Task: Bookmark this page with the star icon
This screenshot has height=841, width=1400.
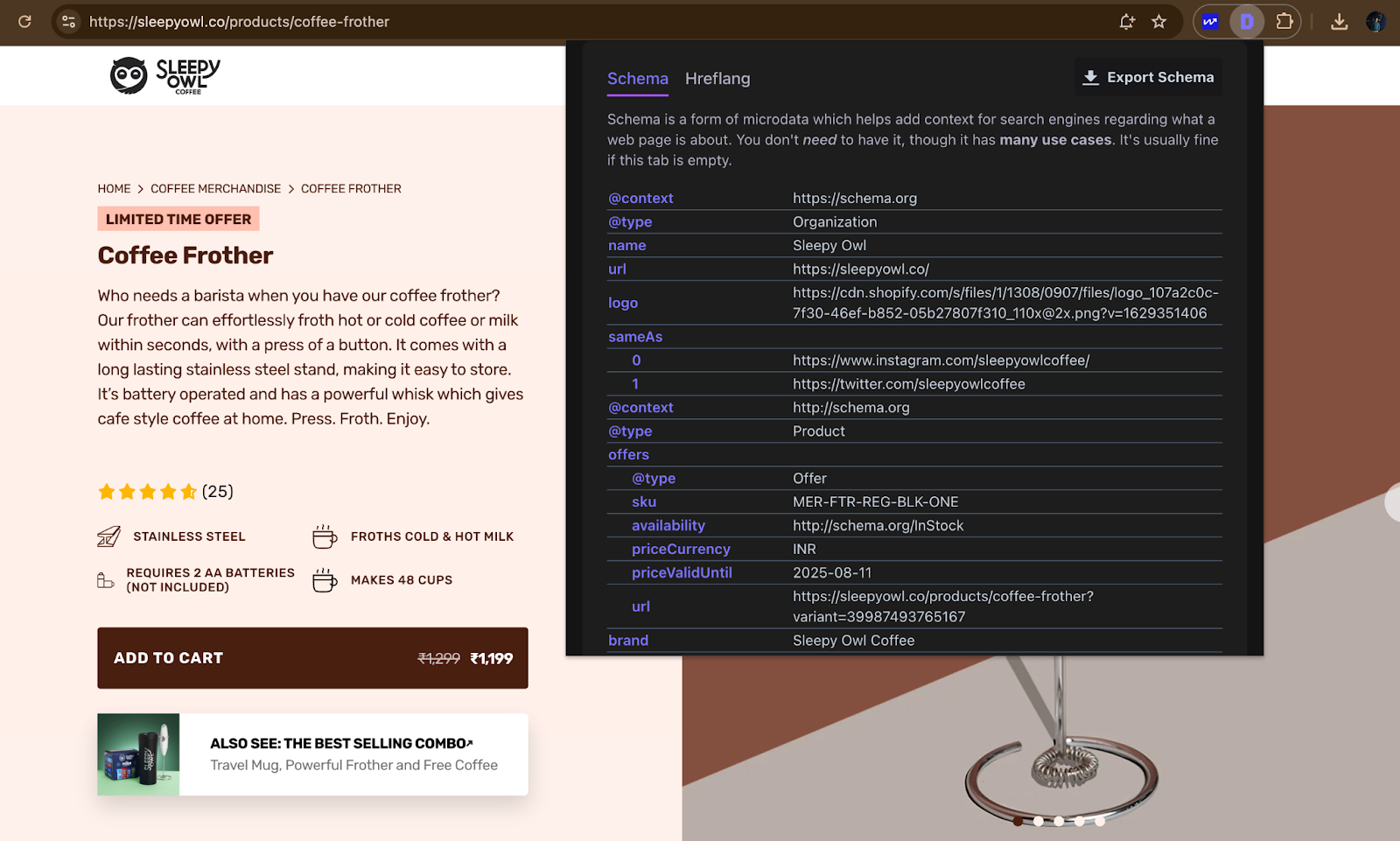Action: tap(1158, 22)
